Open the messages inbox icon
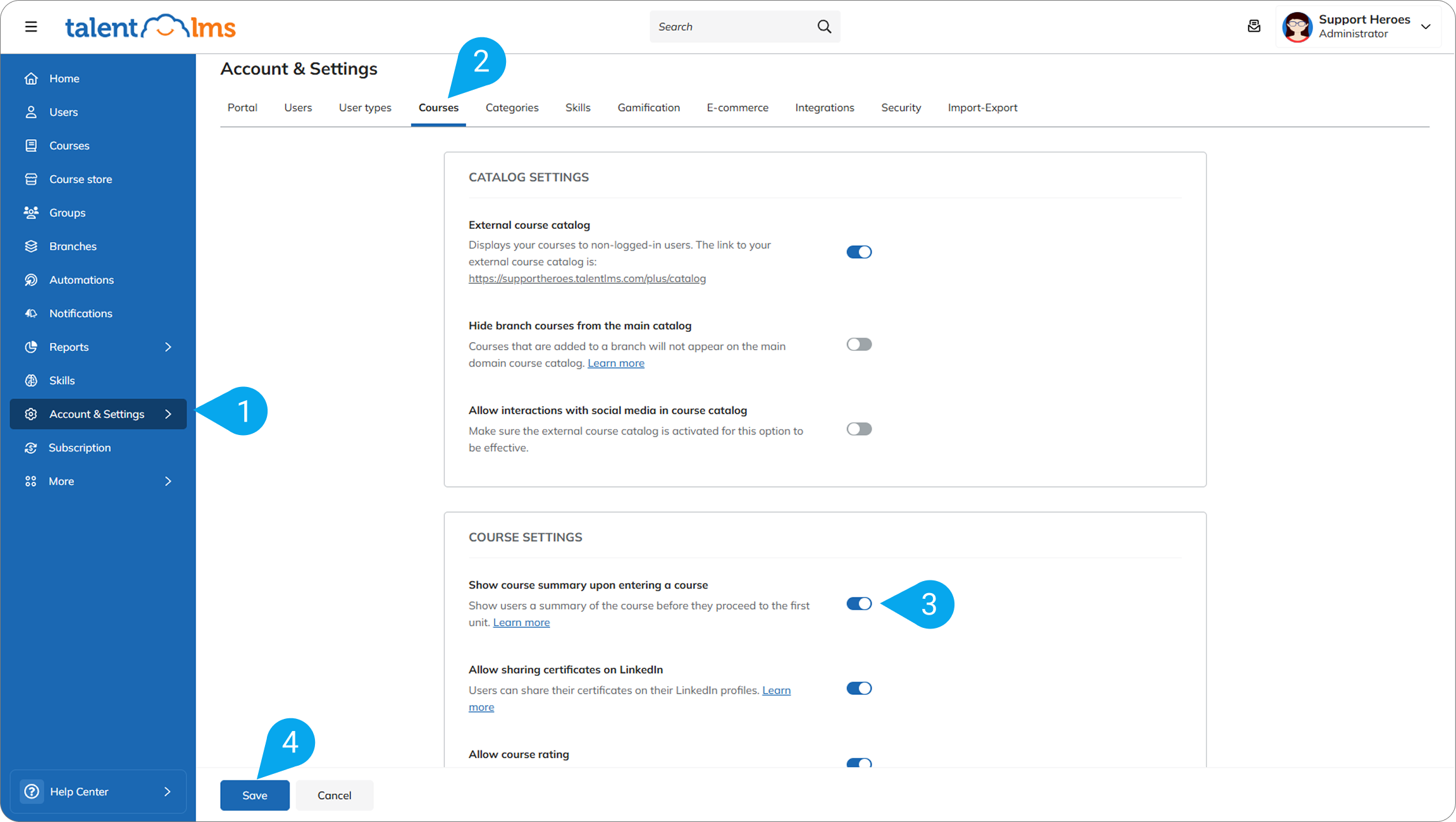The height and width of the screenshot is (822, 1456). click(1254, 27)
